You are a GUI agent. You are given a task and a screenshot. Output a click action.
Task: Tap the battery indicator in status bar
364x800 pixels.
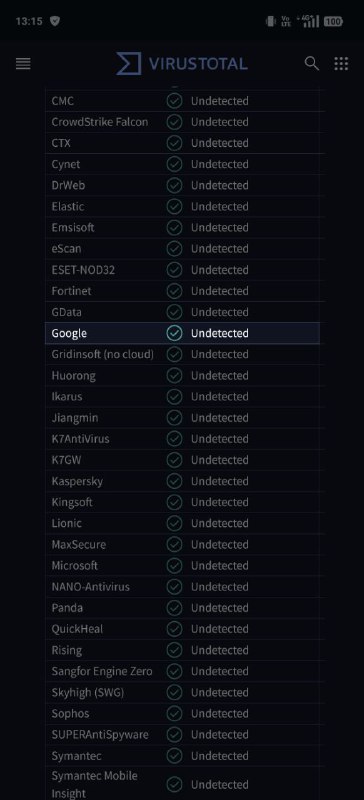pos(333,21)
